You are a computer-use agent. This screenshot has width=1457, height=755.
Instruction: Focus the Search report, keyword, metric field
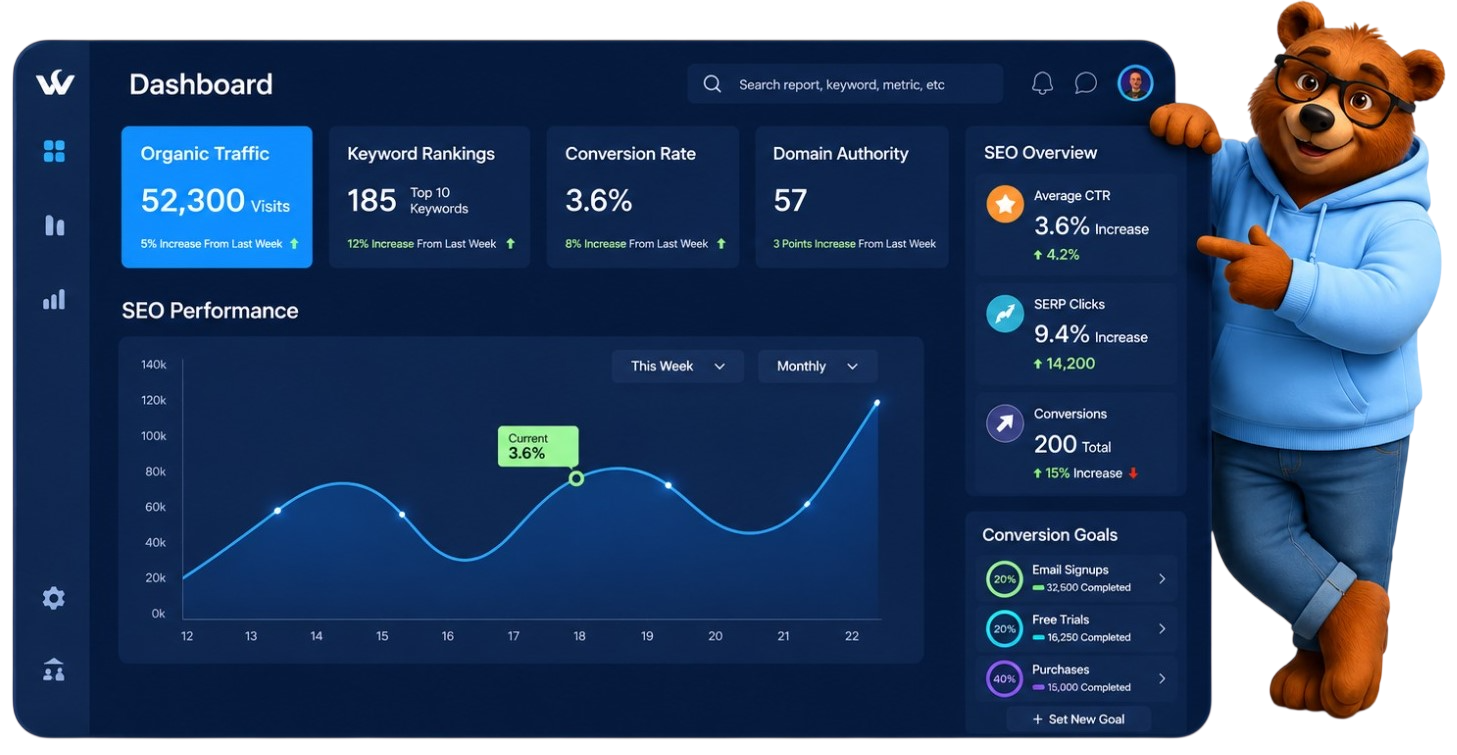845,84
